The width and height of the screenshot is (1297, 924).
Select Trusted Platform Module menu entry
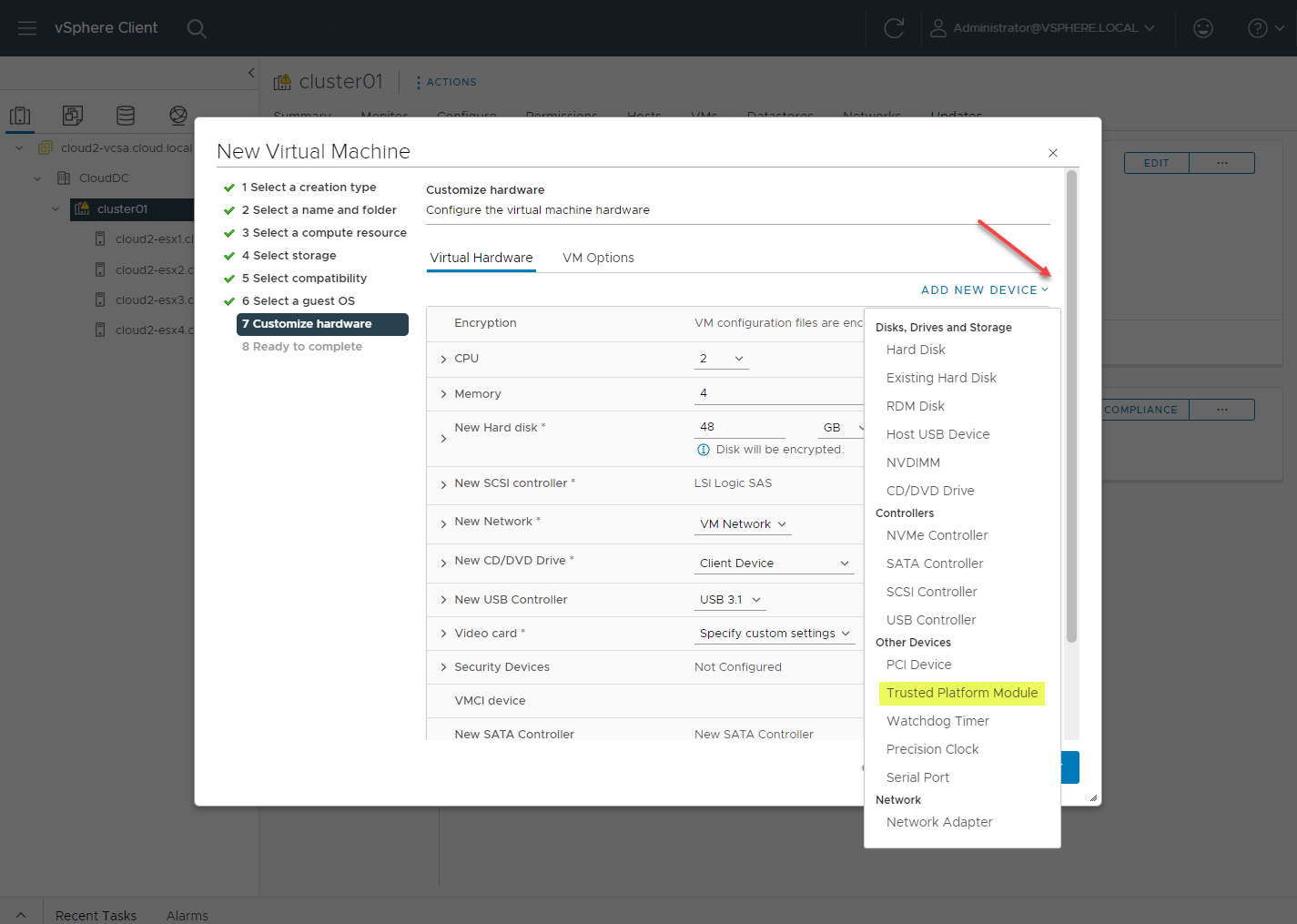pyautogui.click(x=962, y=693)
